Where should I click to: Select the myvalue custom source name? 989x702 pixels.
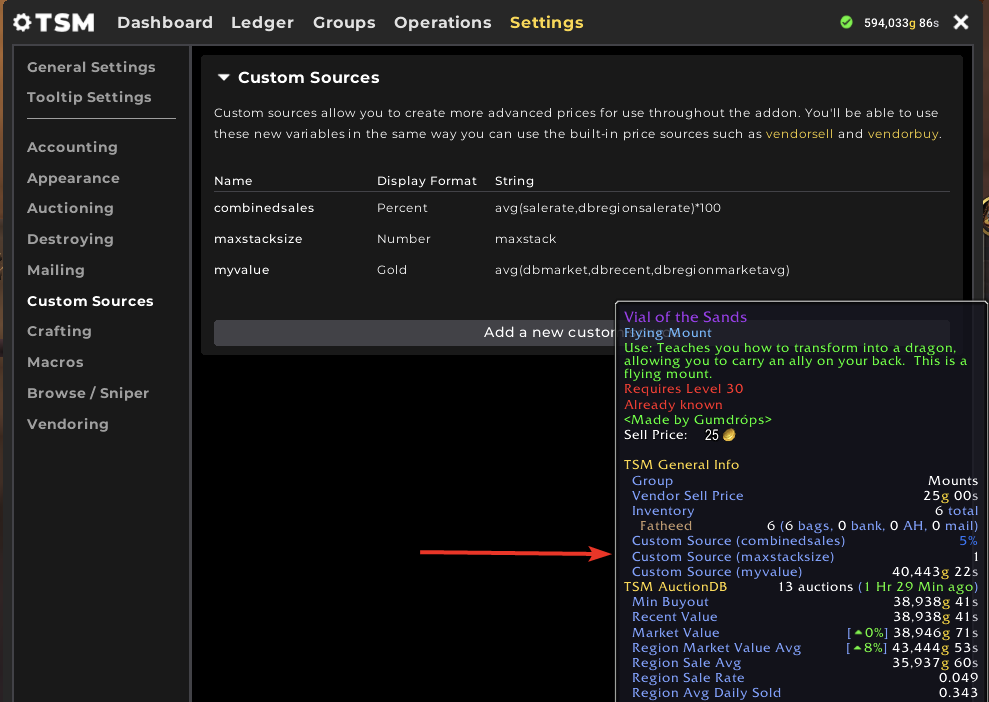coord(242,270)
